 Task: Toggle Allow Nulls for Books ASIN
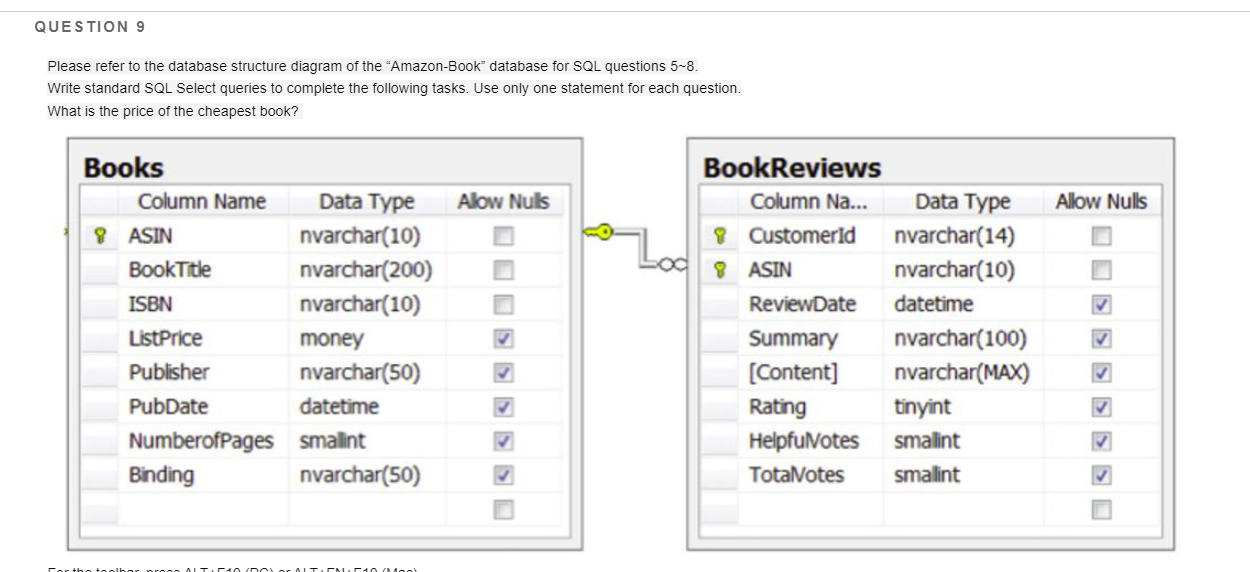click(504, 237)
